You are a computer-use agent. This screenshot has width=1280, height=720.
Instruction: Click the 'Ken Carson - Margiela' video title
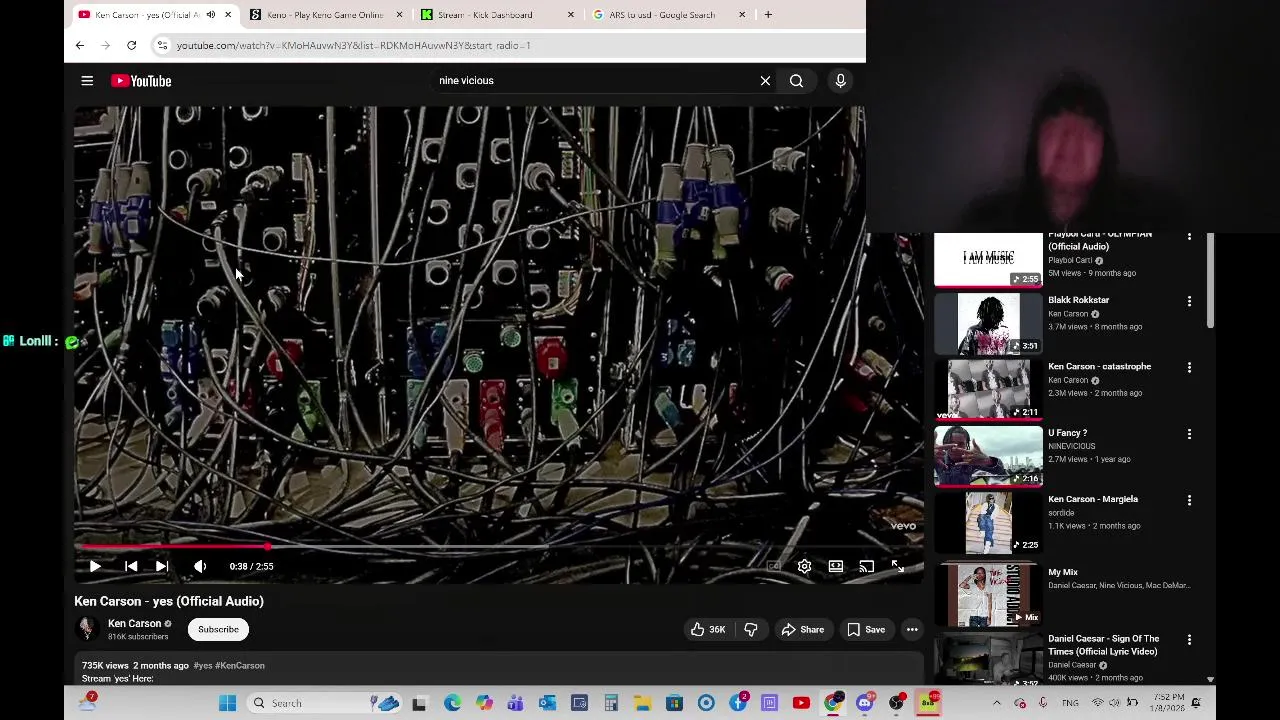click(1093, 499)
